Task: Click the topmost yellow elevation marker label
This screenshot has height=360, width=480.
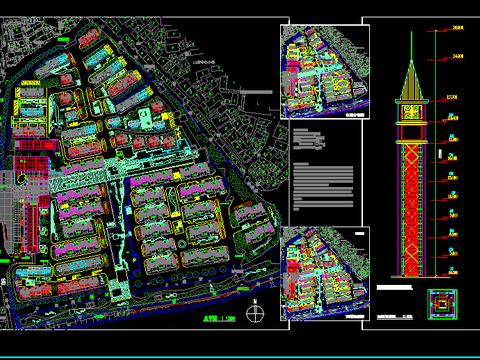Action: 458,28
